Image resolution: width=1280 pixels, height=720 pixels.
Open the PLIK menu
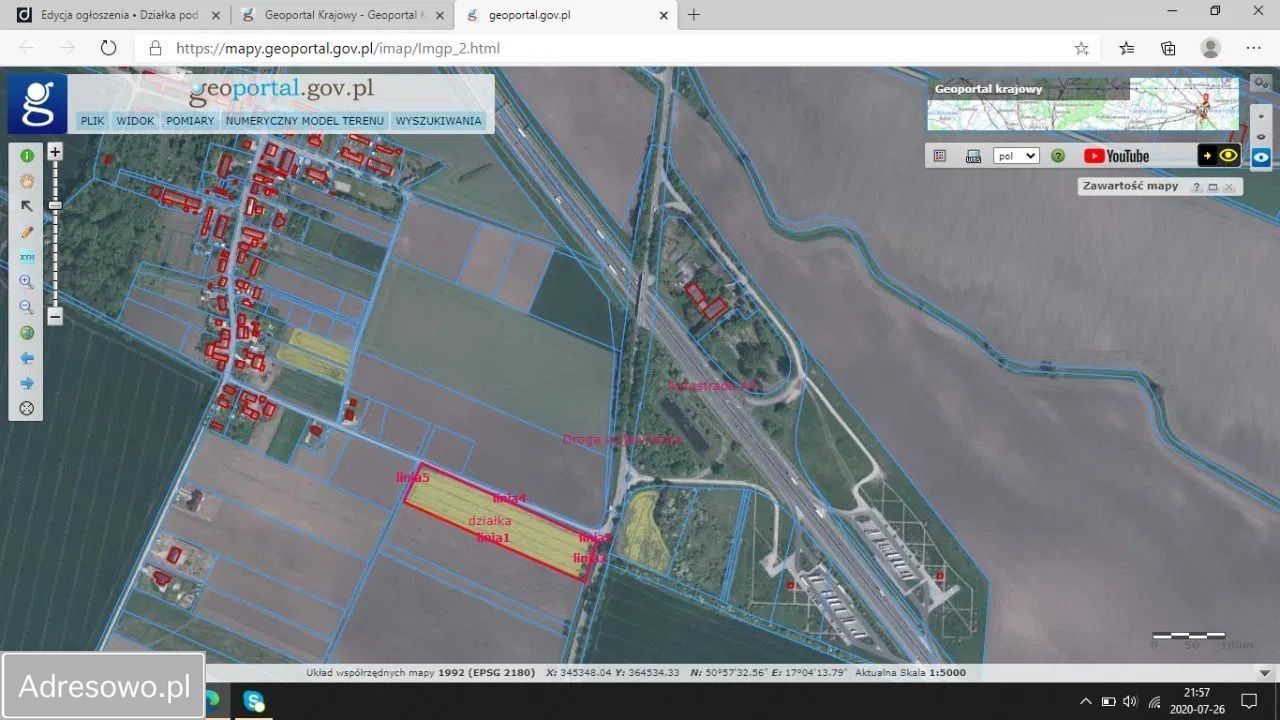(x=93, y=121)
